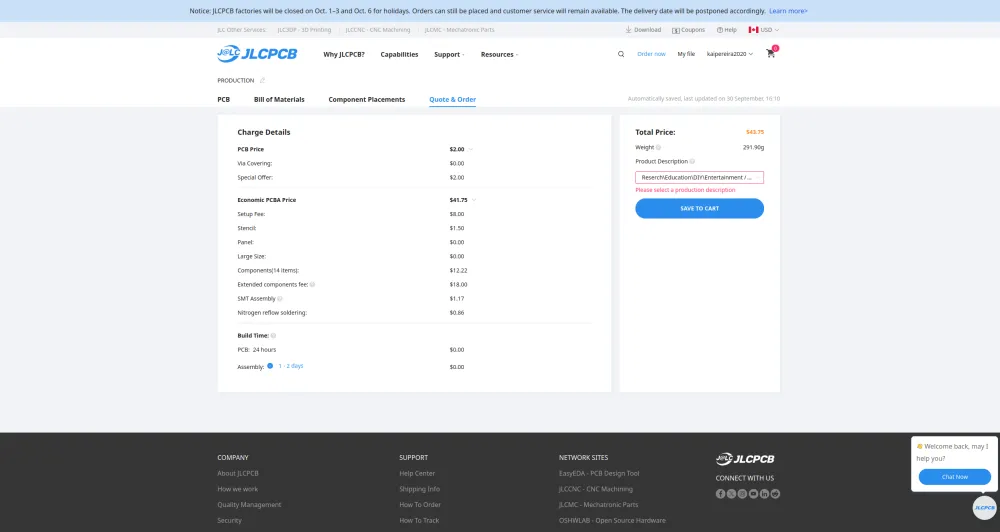Open the YouTube social icon
Viewport: 1000px width, 532px height.
(753, 494)
